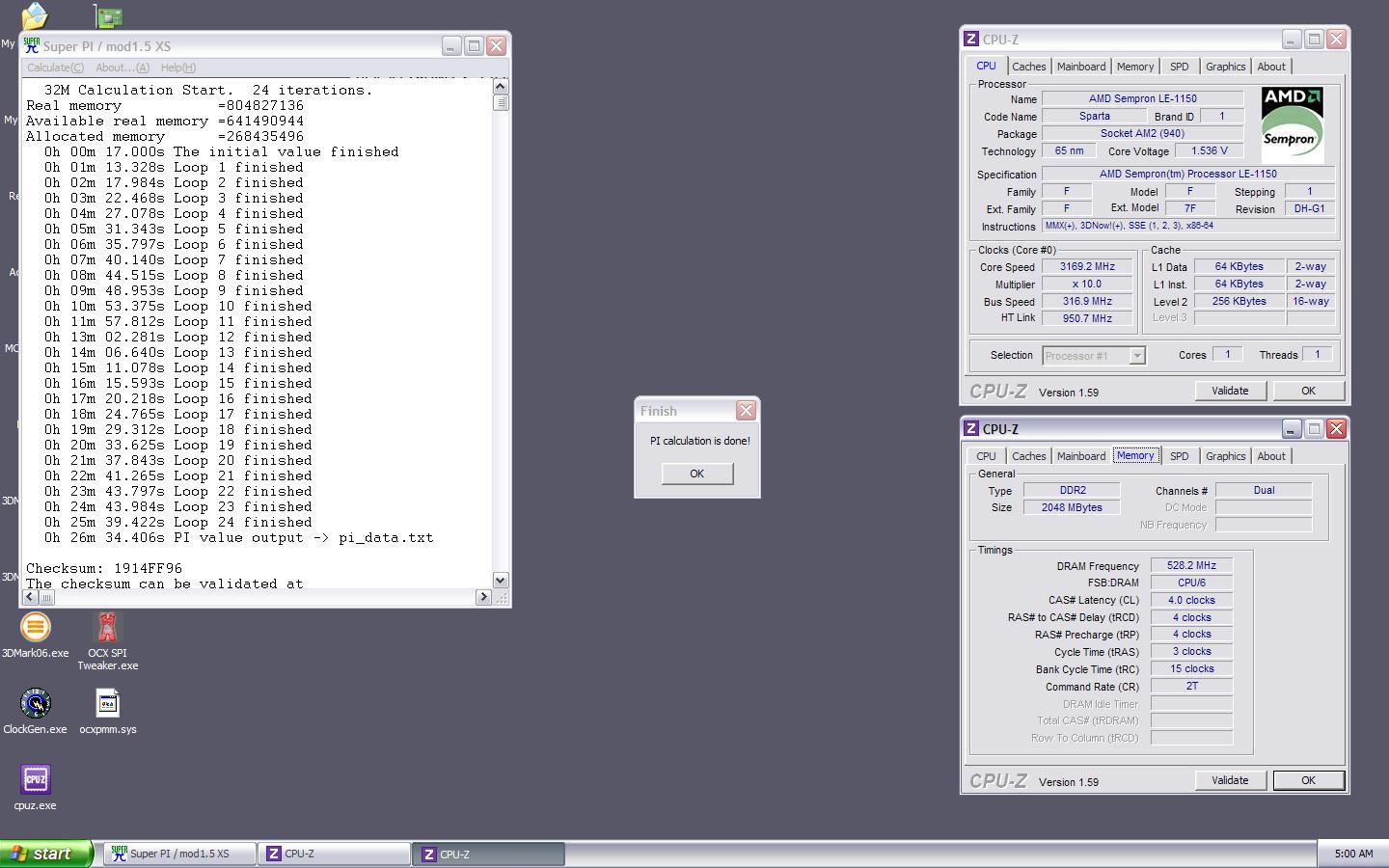
Task: Click the Loop 24 finished line
Action: click(177, 522)
